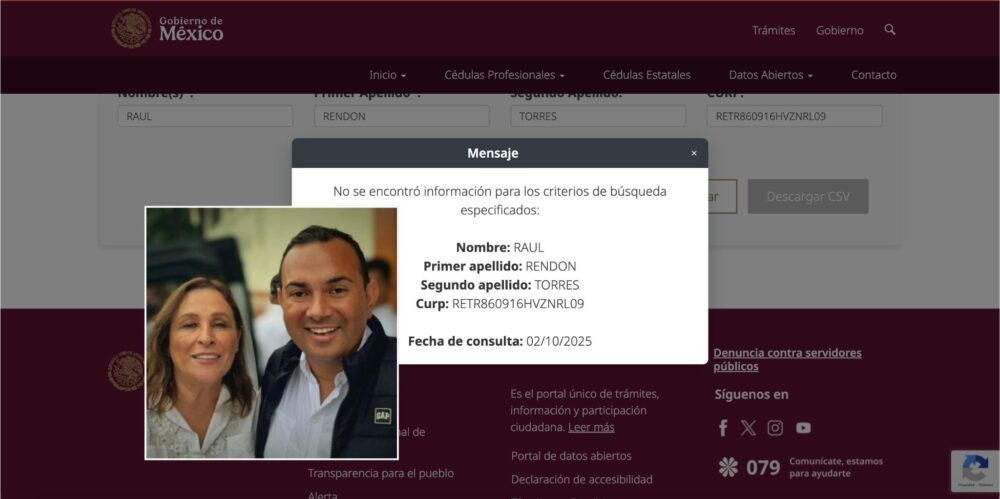The image size is (1000, 499).
Task: Click the Gobierno de México logo
Action: click(168, 29)
